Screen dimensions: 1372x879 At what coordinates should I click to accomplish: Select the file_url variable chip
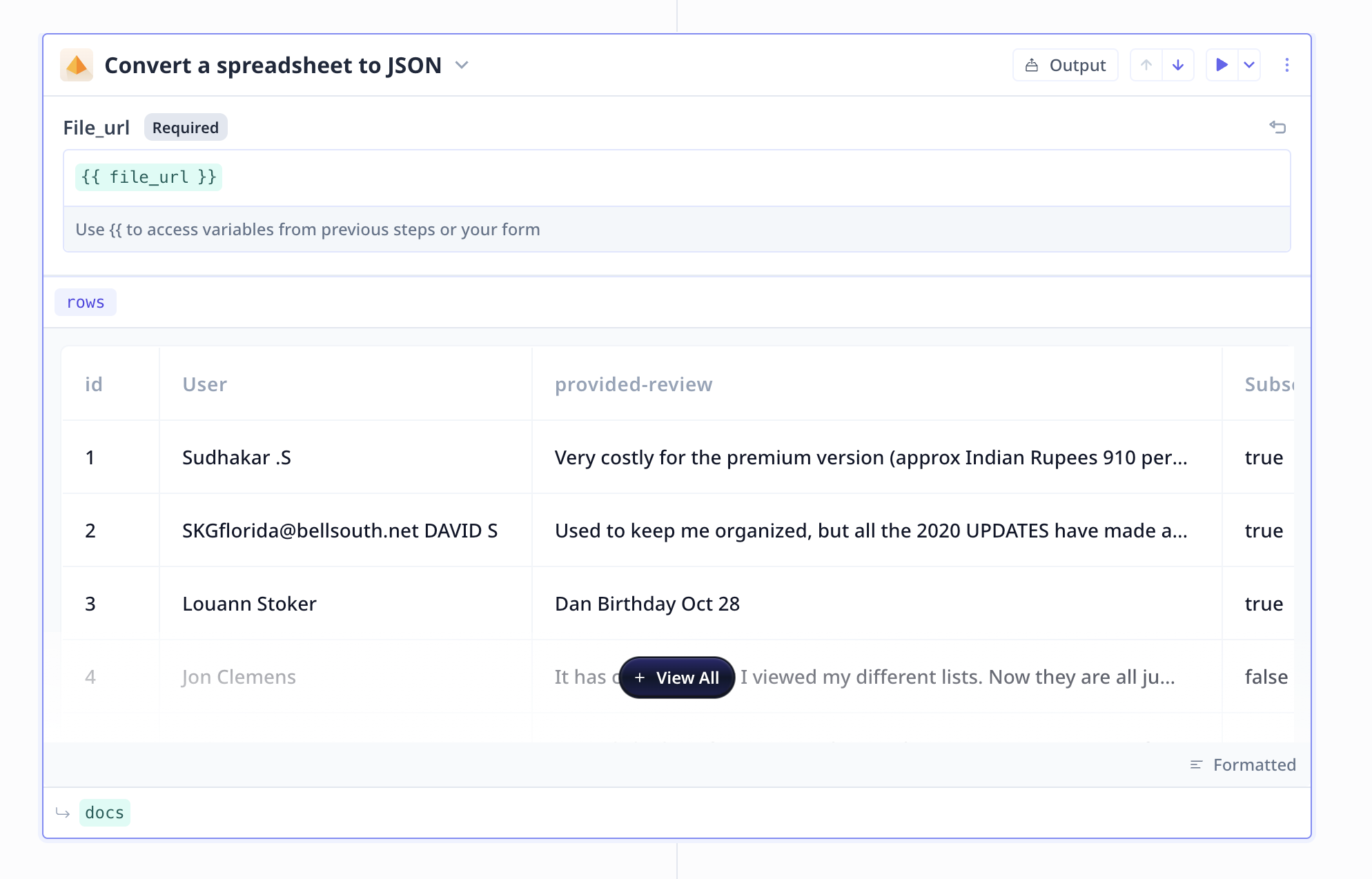(x=148, y=177)
